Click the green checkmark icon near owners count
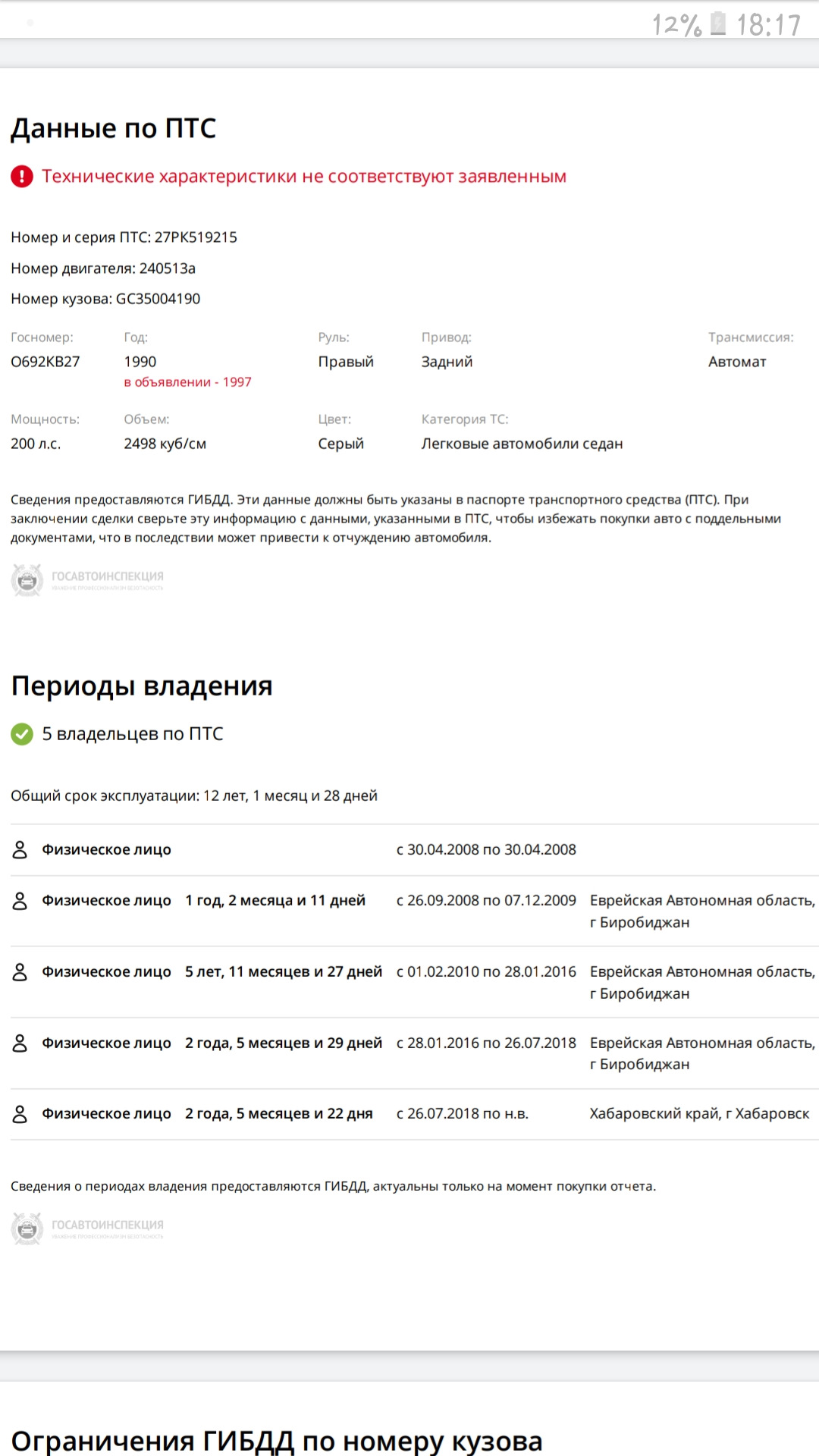Viewport: 819px width, 1456px height. click(x=22, y=734)
